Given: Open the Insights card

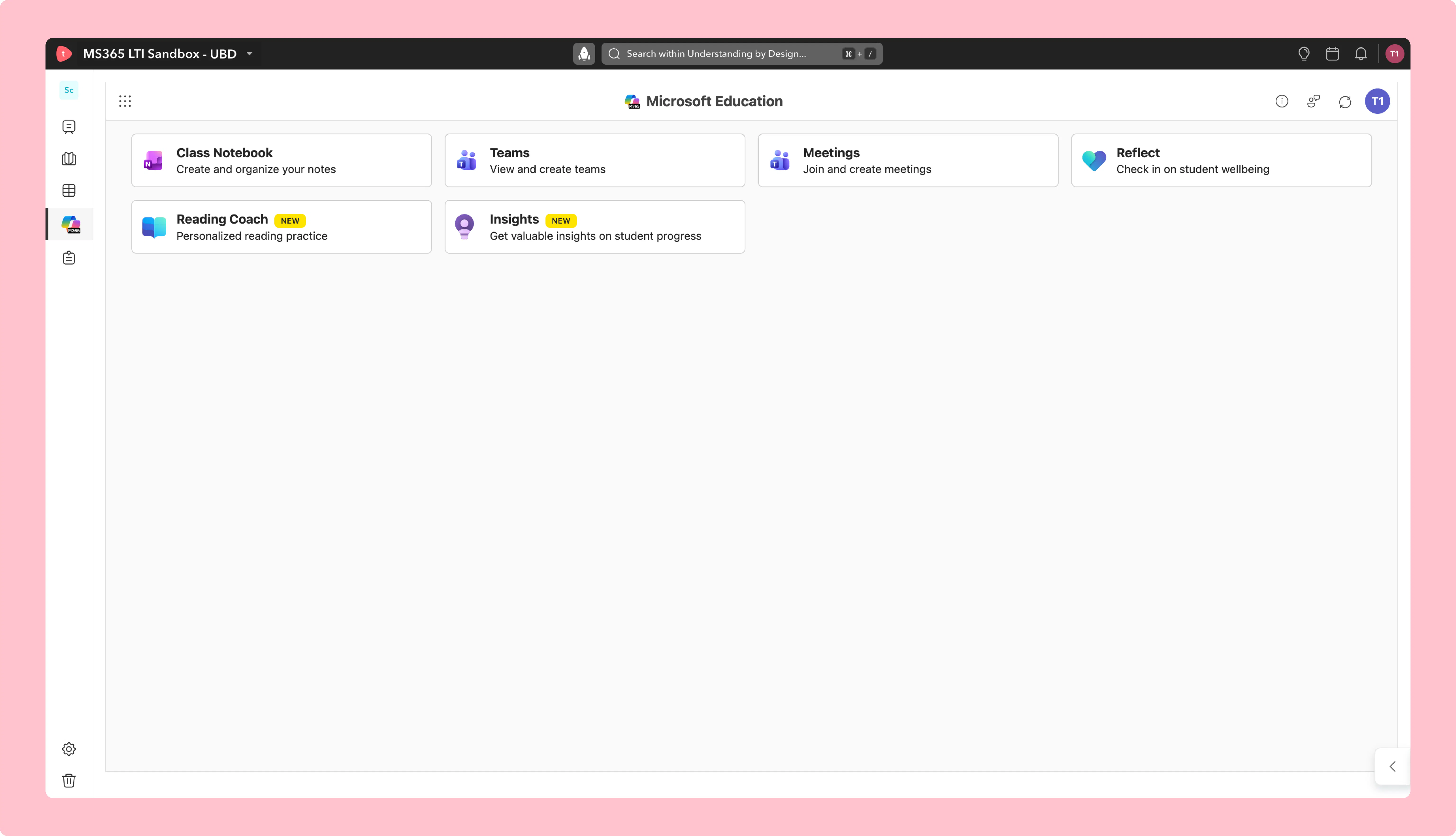Looking at the screenshot, I should click(595, 227).
